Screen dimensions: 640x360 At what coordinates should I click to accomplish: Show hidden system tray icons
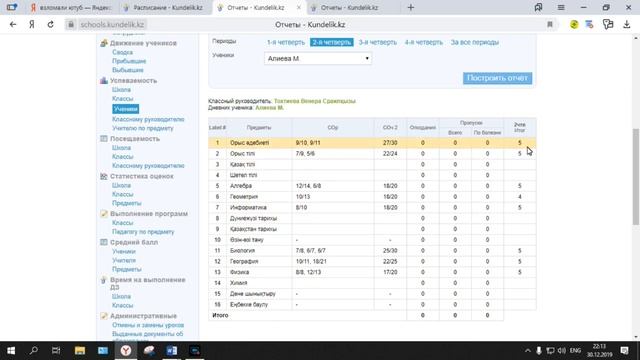(527, 351)
